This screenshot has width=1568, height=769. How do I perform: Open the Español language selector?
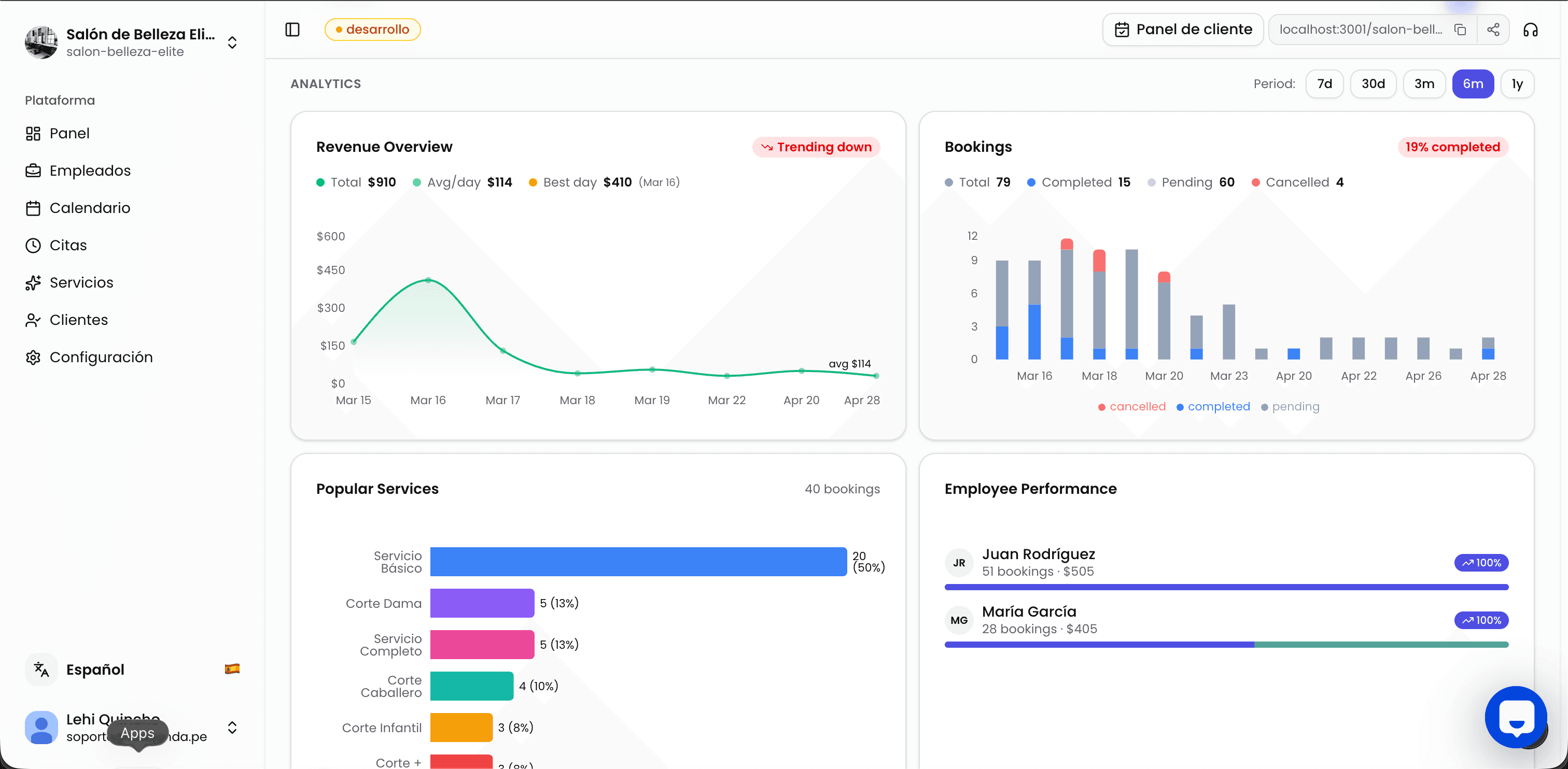tap(133, 669)
